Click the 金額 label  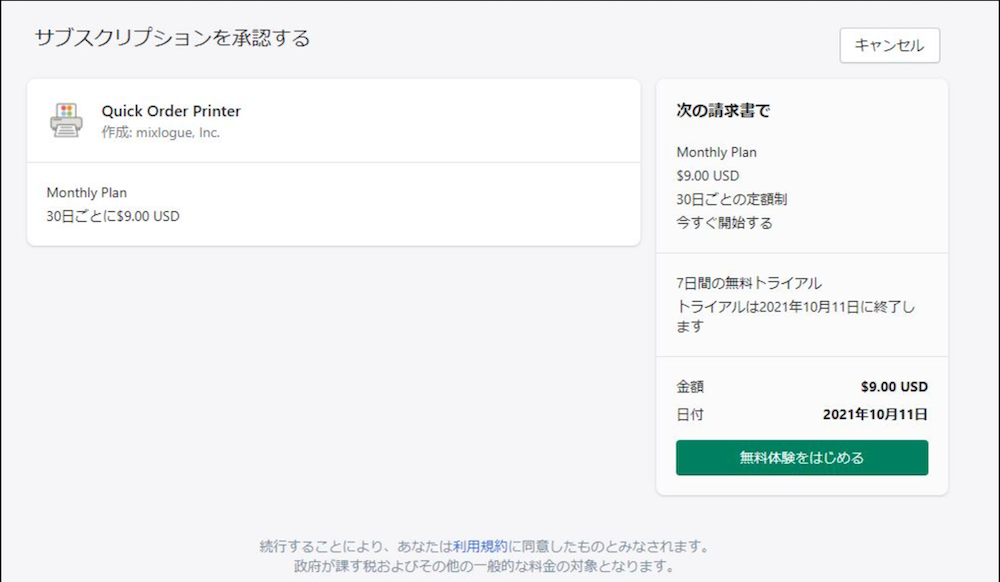tap(690, 386)
